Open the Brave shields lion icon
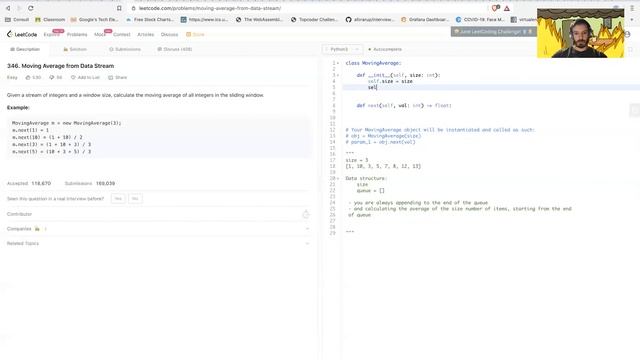Viewport: 640px width, 360px height. (x=495, y=8)
